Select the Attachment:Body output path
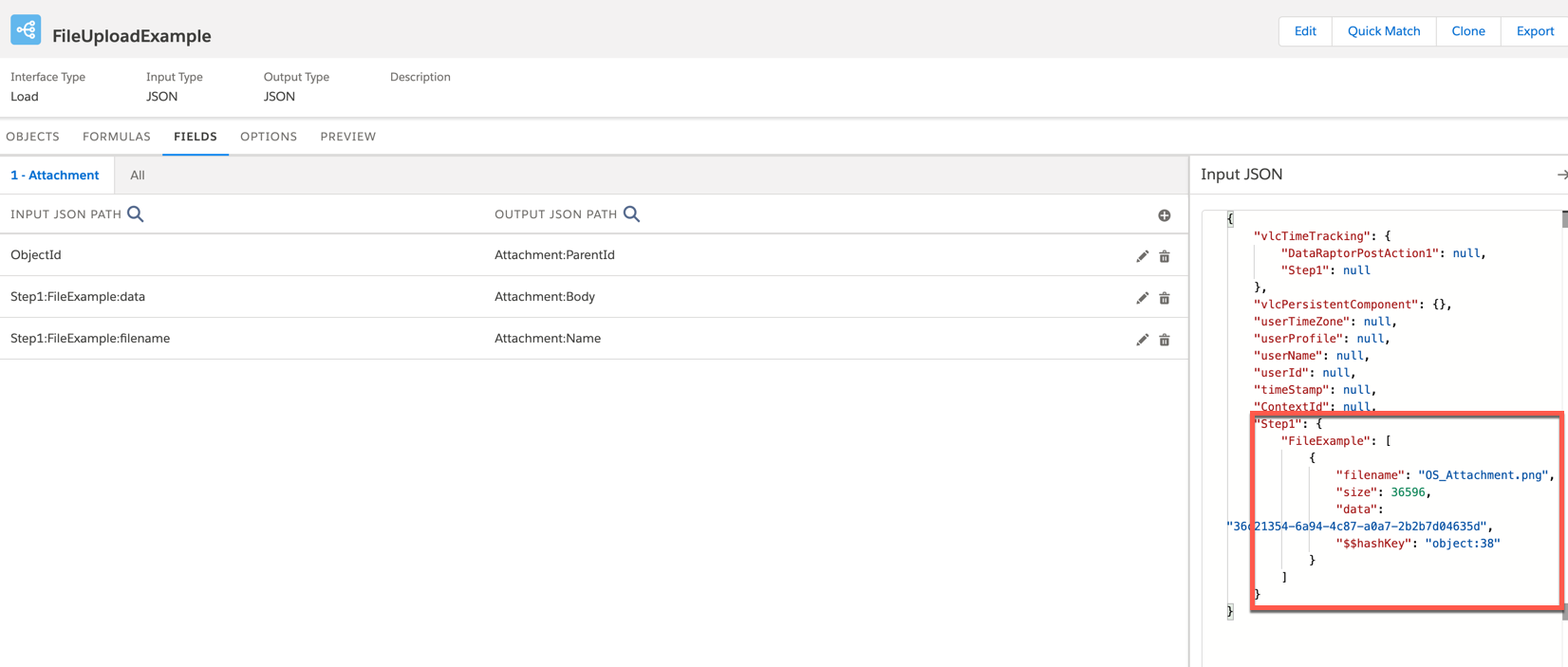 (545, 297)
